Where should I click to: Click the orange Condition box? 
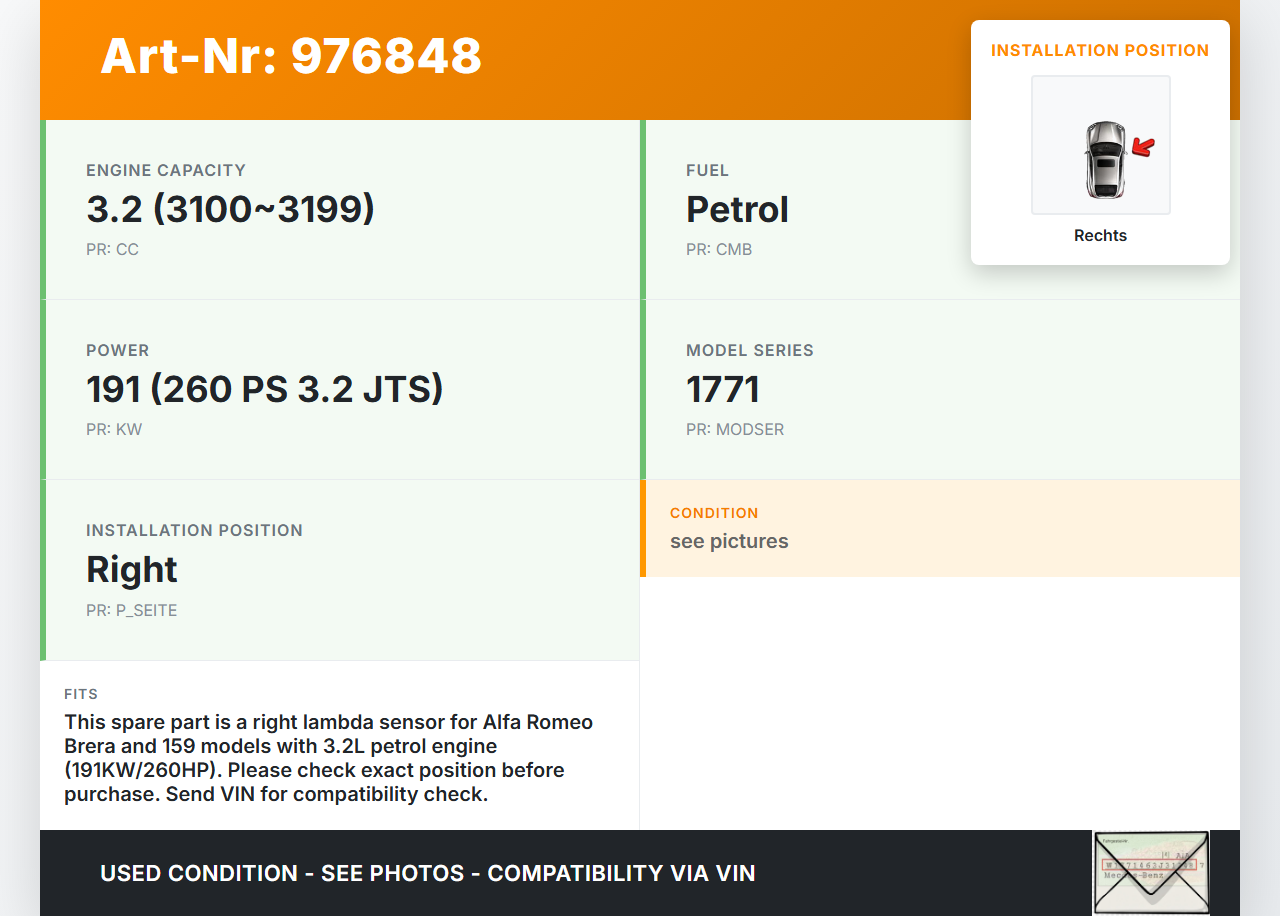pos(940,528)
